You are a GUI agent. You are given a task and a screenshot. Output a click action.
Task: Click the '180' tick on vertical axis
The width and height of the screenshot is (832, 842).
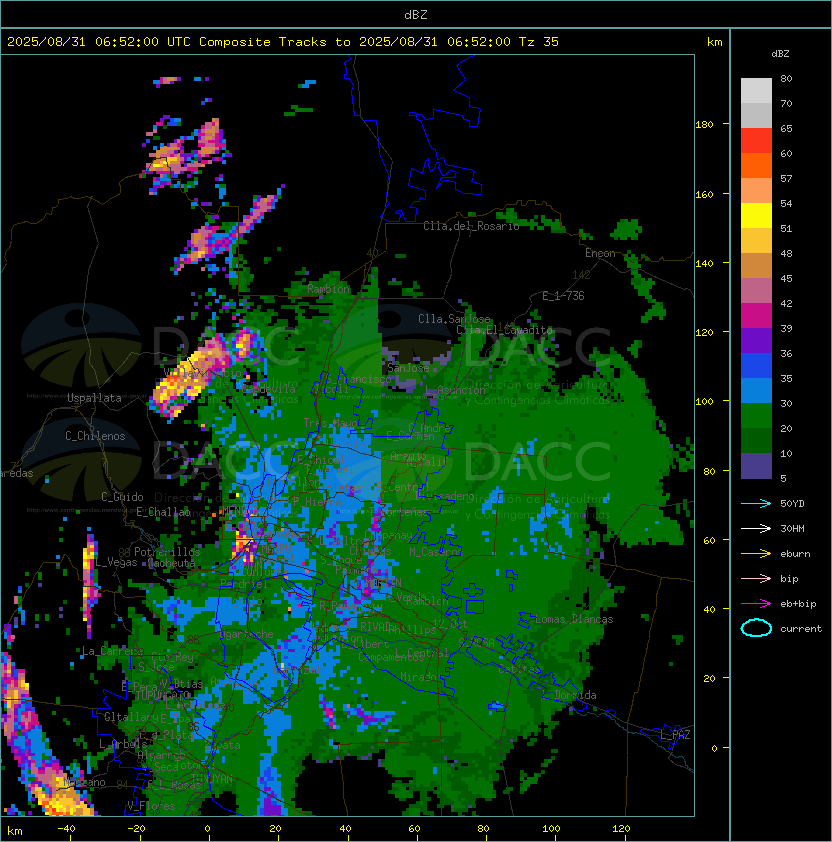coord(704,124)
